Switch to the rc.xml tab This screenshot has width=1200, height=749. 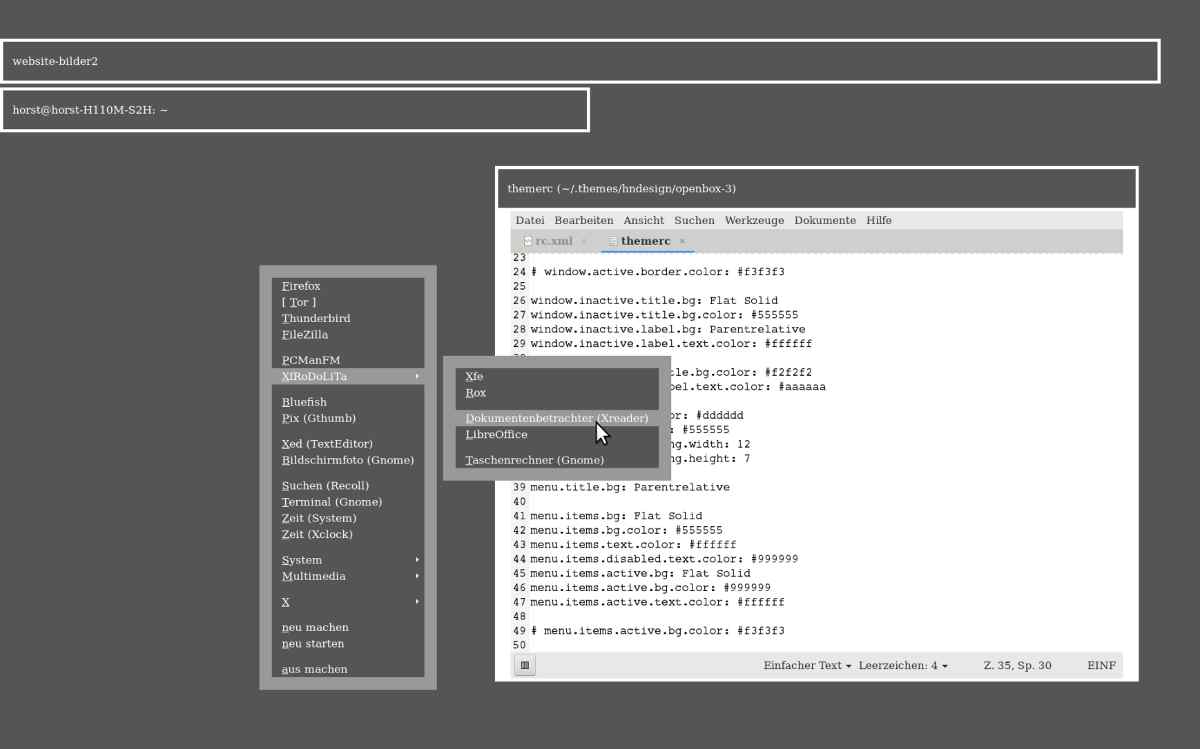click(x=553, y=241)
